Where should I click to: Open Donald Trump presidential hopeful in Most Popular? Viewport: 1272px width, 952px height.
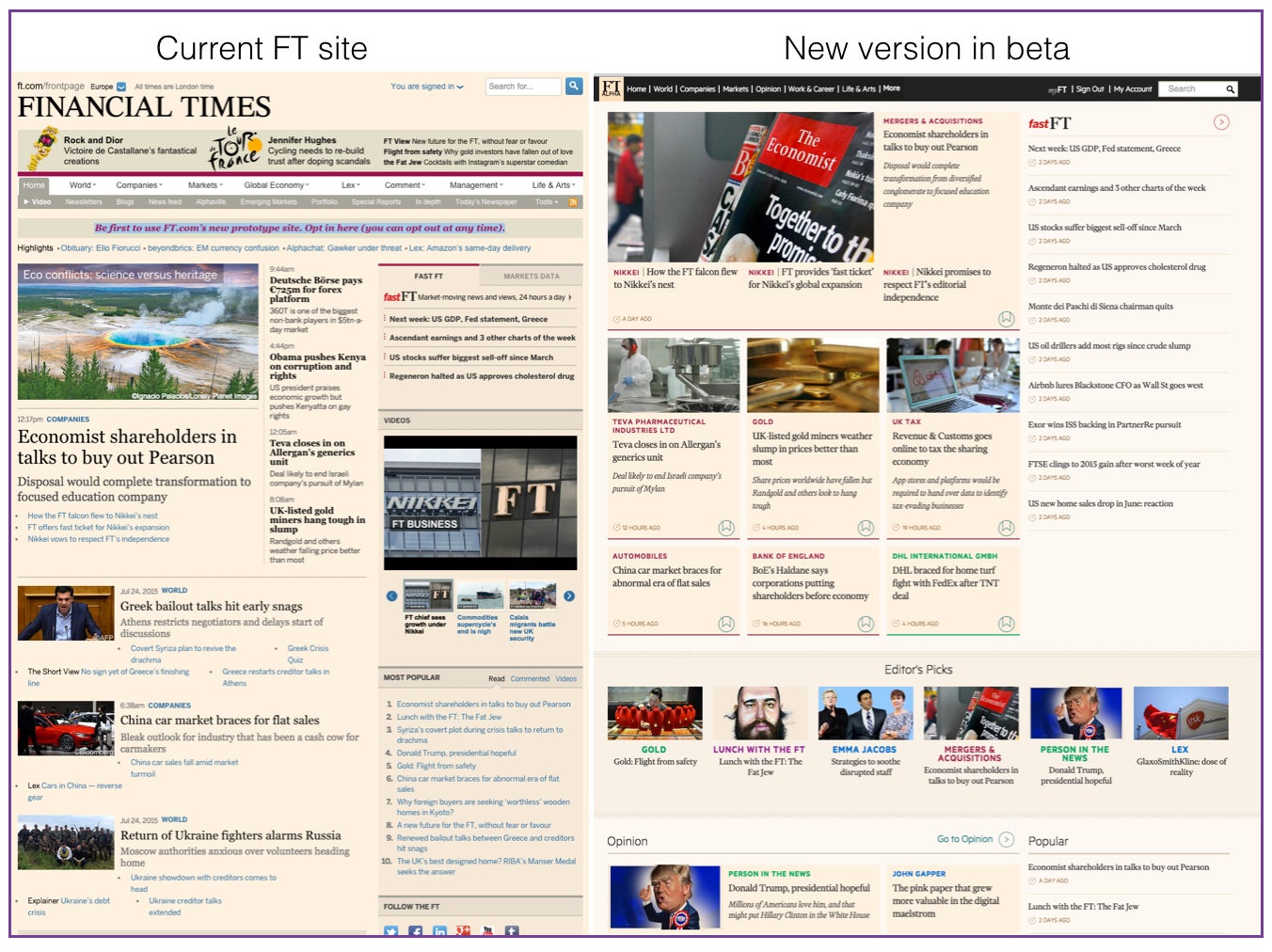[x=456, y=753]
